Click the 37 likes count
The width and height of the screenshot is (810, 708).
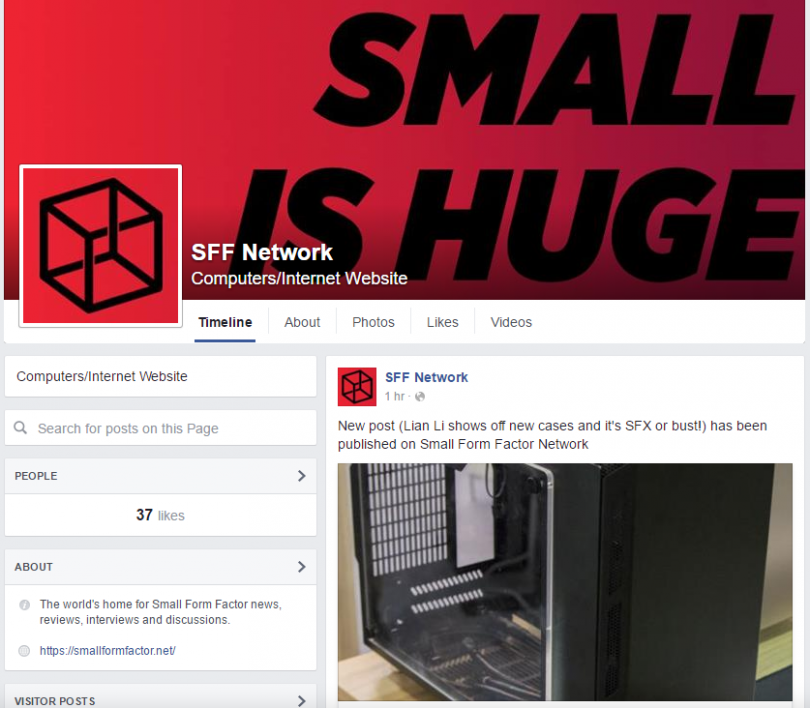(160, 515)
